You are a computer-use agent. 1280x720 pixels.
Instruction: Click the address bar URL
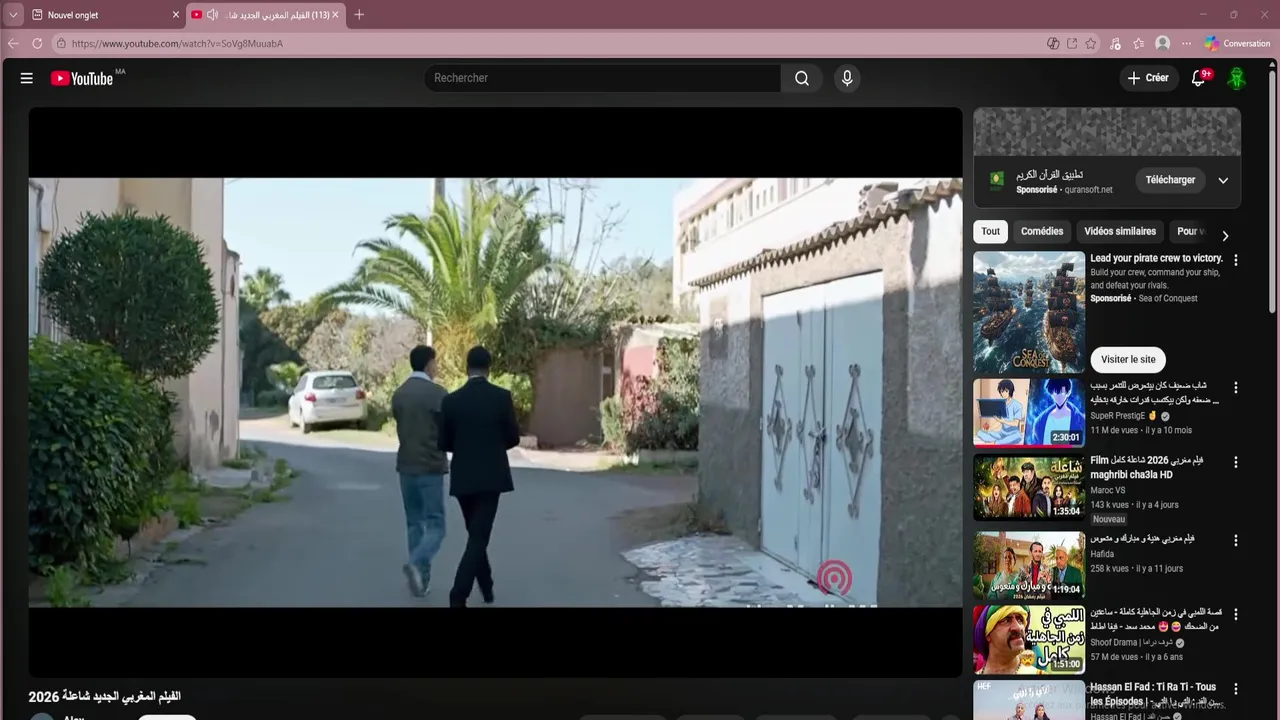click(x=177, y=44)
